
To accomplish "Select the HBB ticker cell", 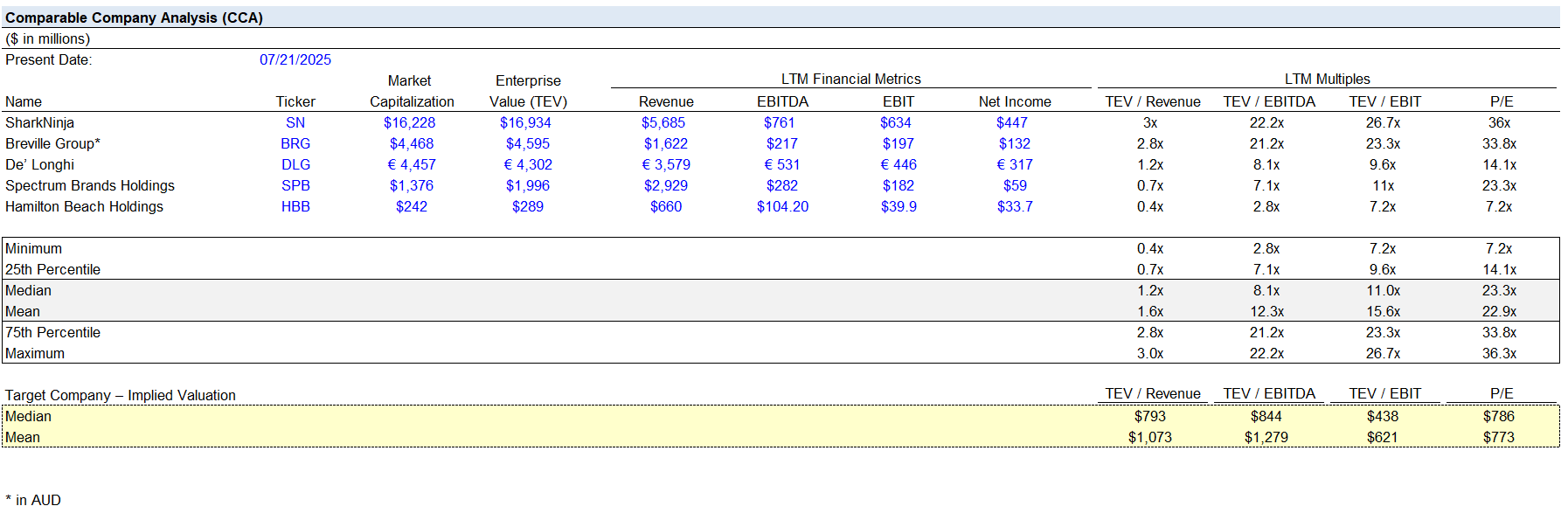I will tap(295, 206).
